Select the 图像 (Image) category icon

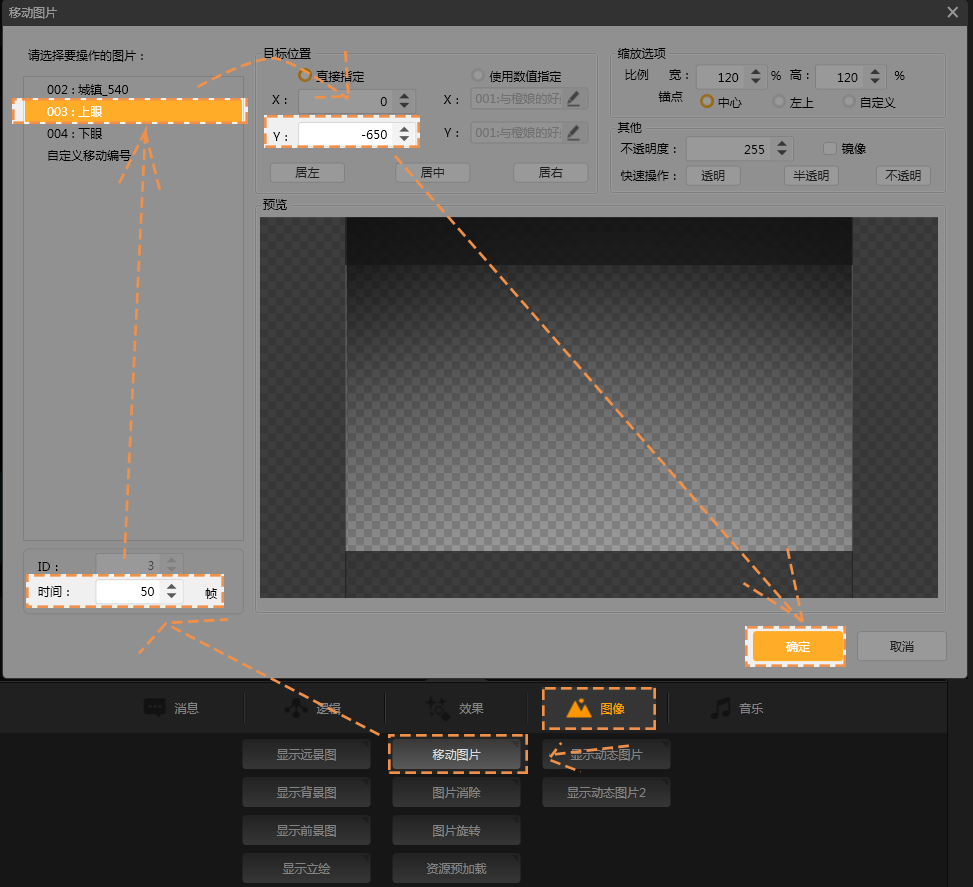[x=578, y=708]
